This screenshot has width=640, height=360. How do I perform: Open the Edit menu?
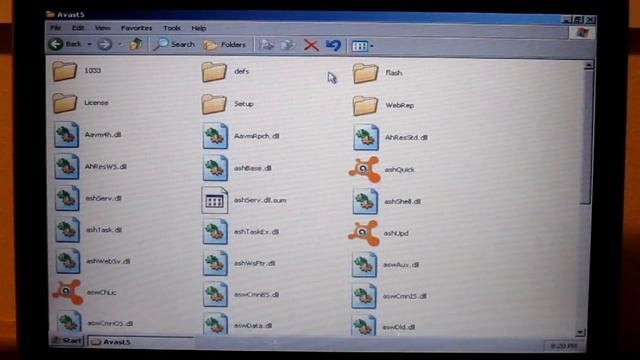point(78,28)
